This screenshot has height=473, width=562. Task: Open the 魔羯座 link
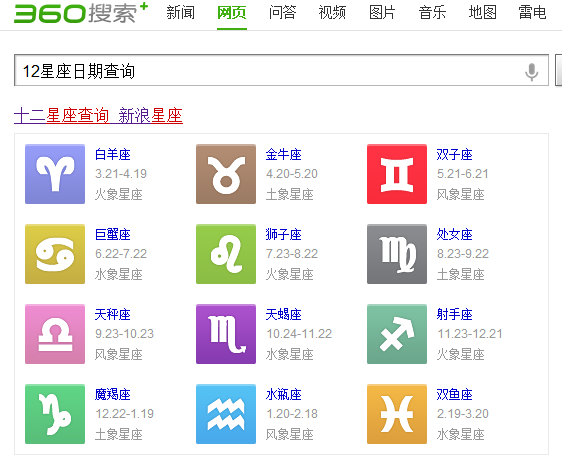(x=113, y=395)
